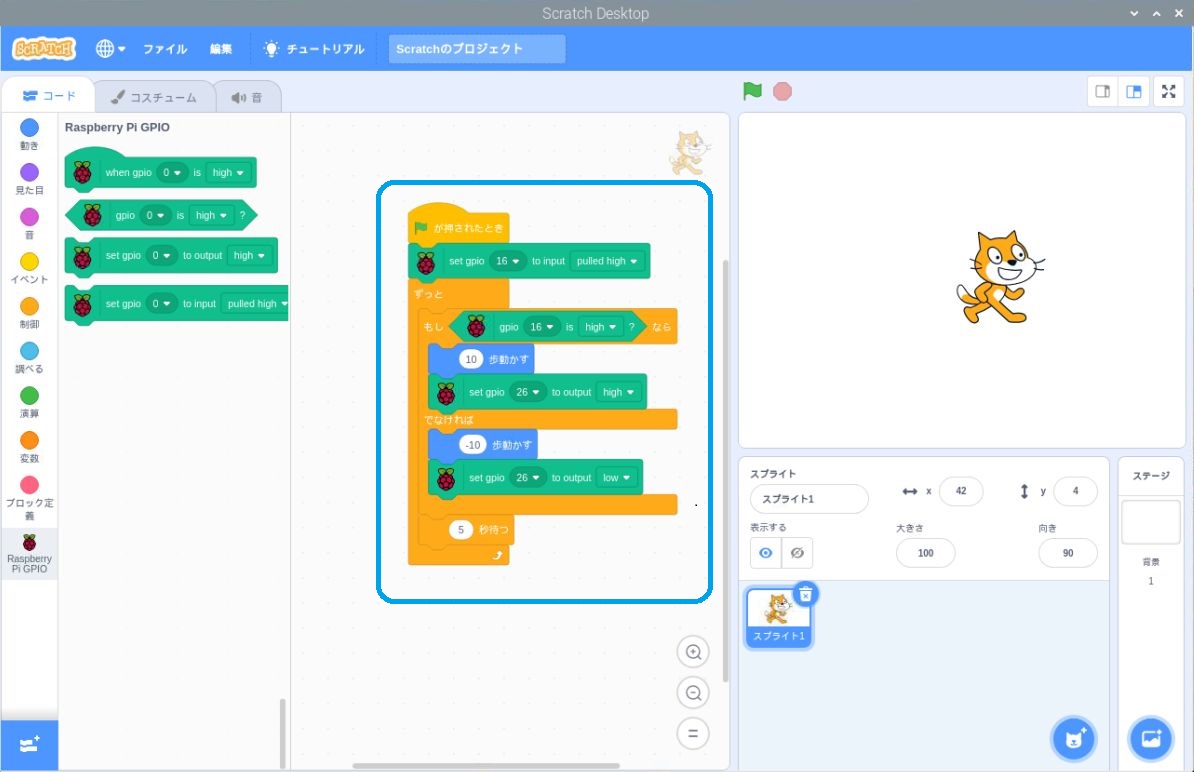Click the workspace vertical scrollbar
Image resolution: width=1194 pixels, height=772 pixels.
point(725,471)
